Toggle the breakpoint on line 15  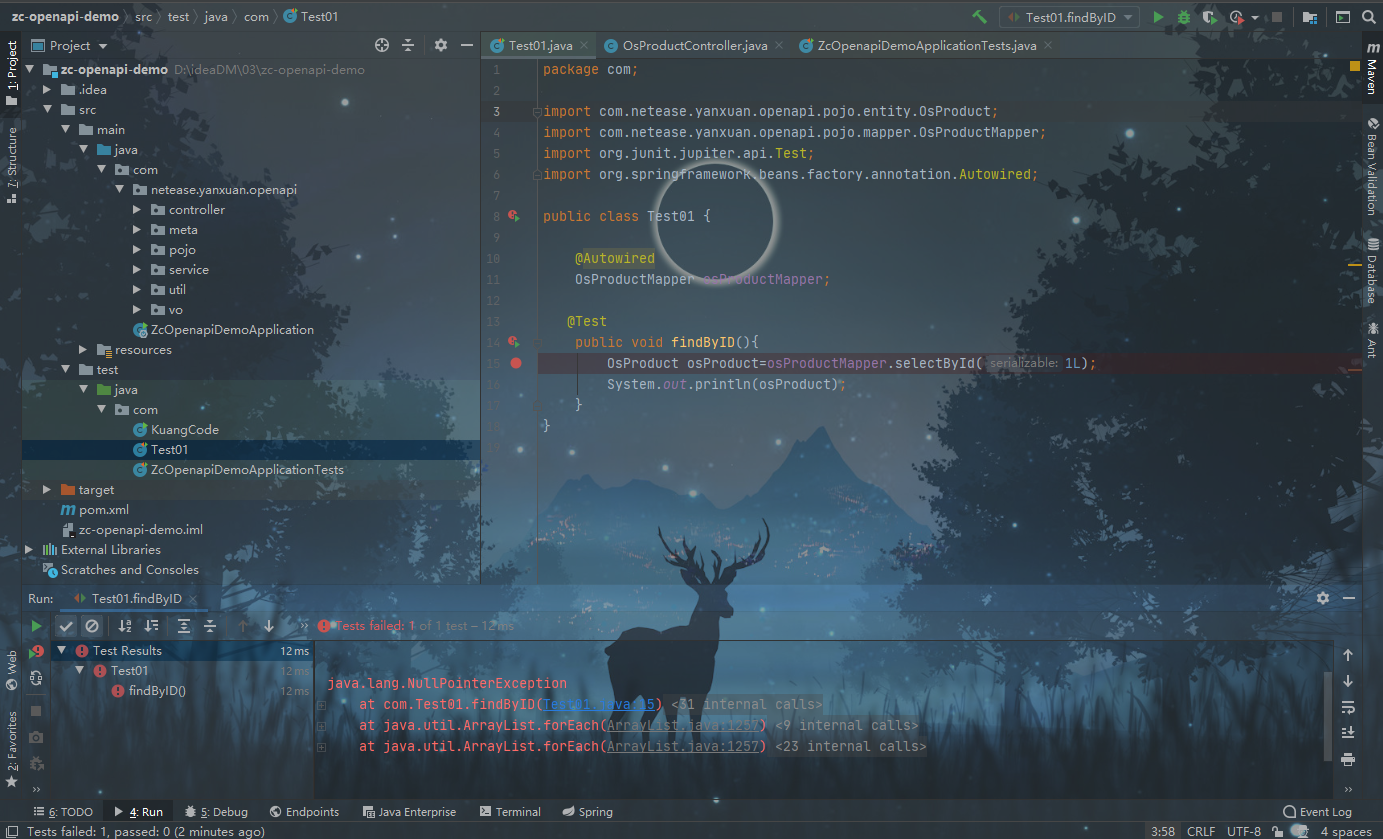516,363
